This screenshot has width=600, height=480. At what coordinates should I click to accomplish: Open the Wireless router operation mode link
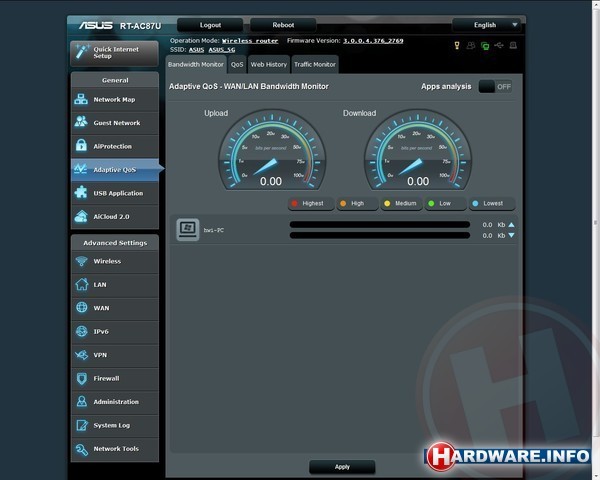250,41
